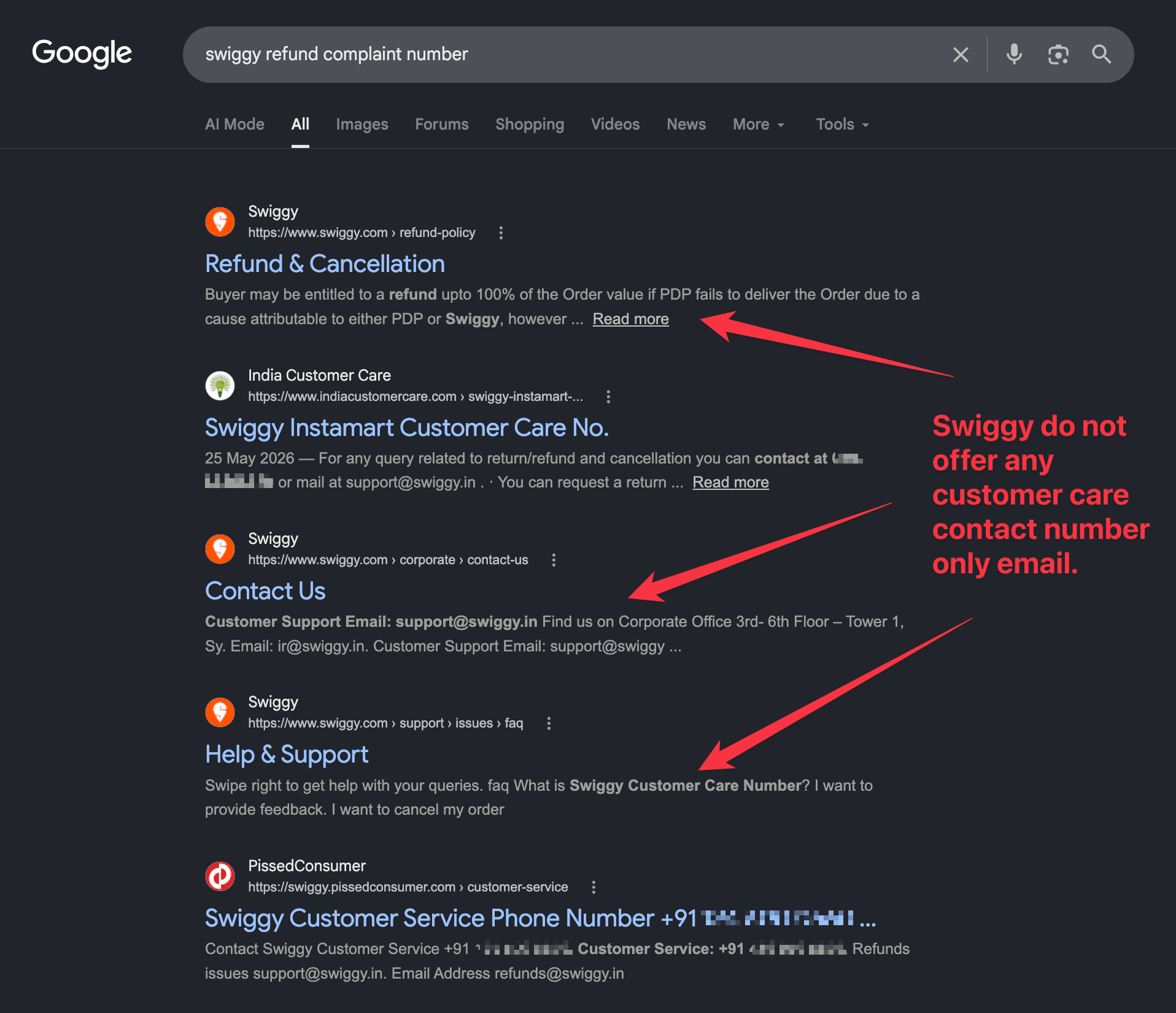
Task: Click the PissedConsumer site favicon
Action: point(220,876)
